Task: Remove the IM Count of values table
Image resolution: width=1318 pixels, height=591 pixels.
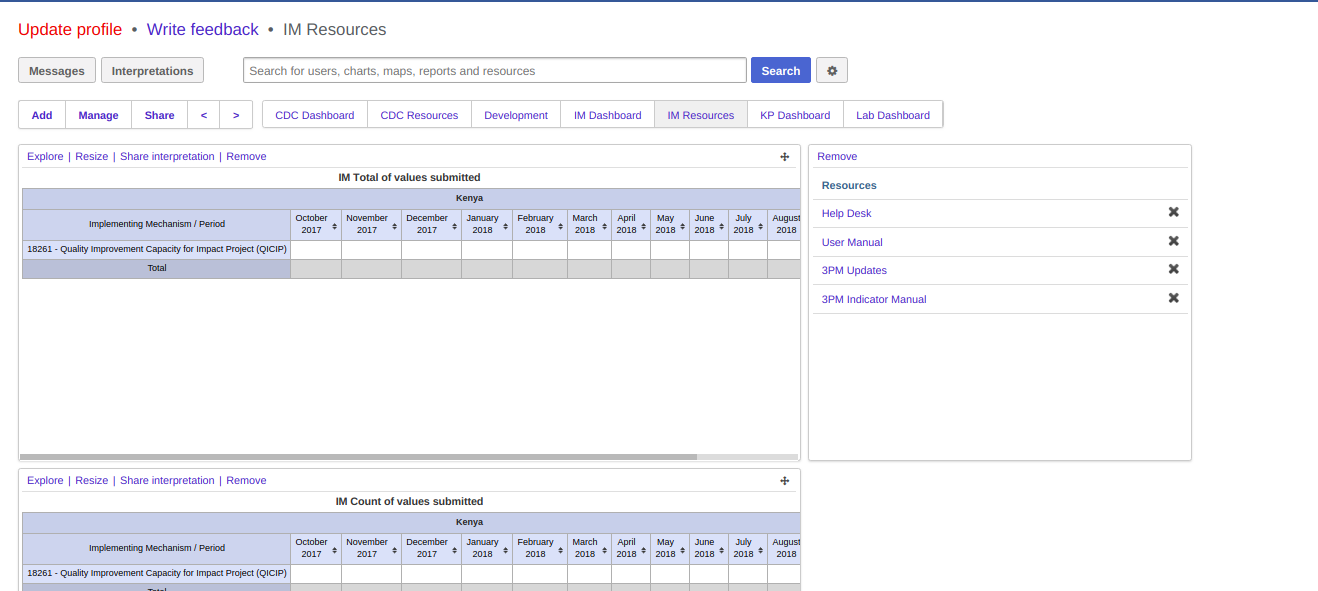Action: point(246,480)
